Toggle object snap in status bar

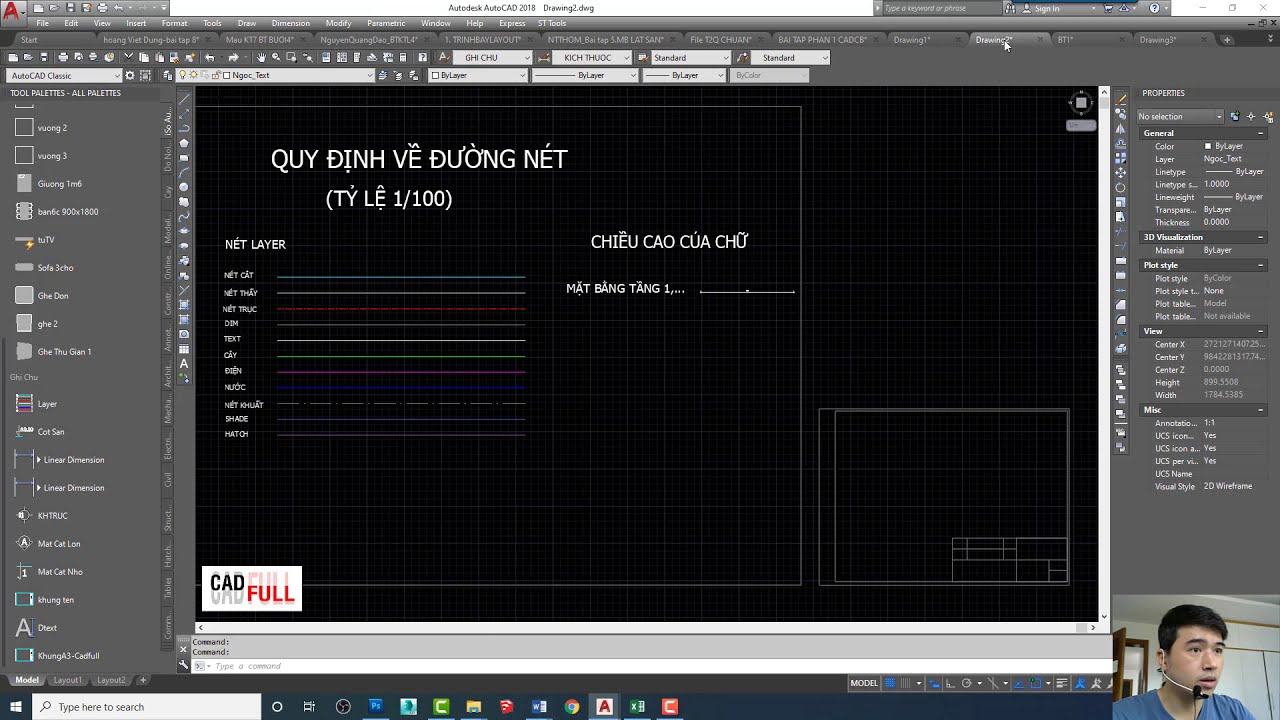tap(1036, 683)
